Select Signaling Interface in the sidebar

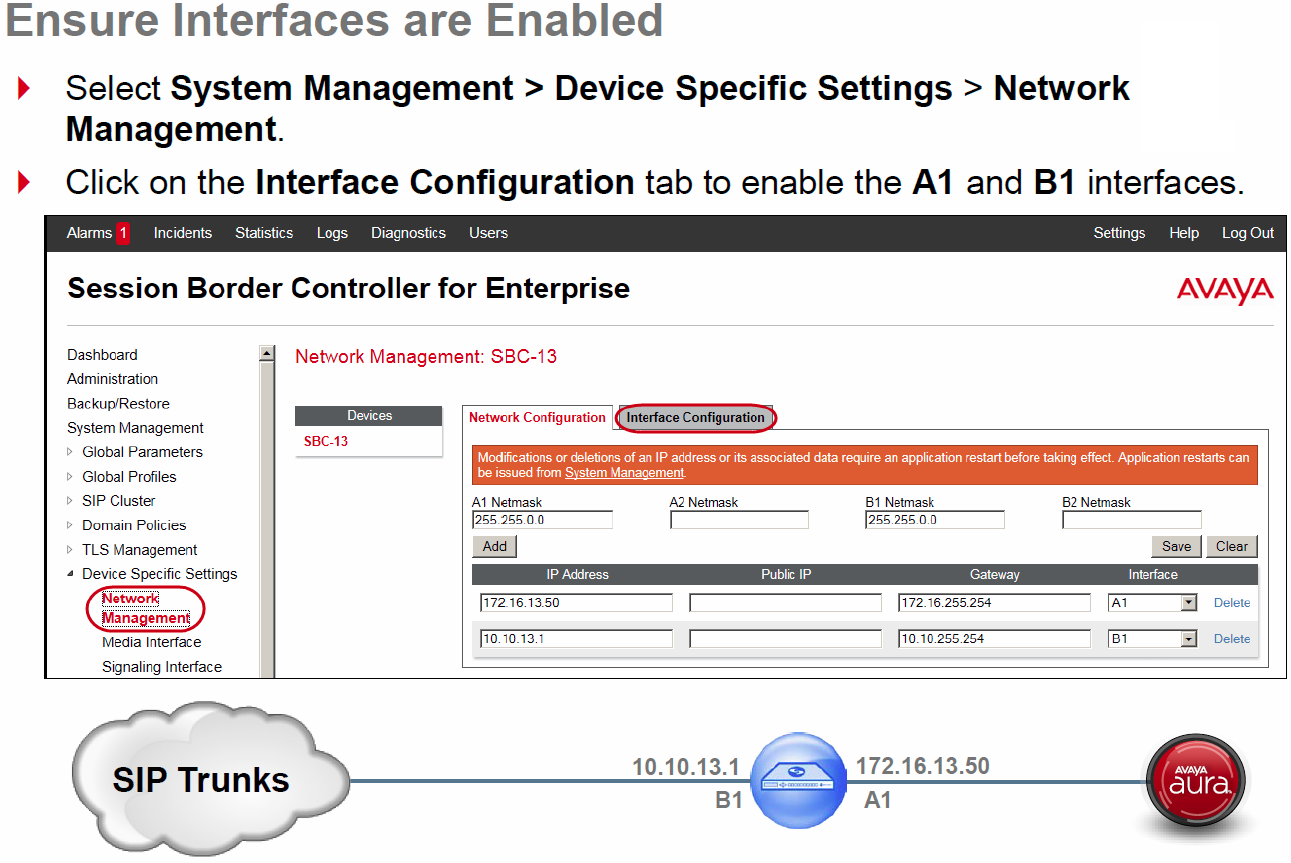point(162,667)
